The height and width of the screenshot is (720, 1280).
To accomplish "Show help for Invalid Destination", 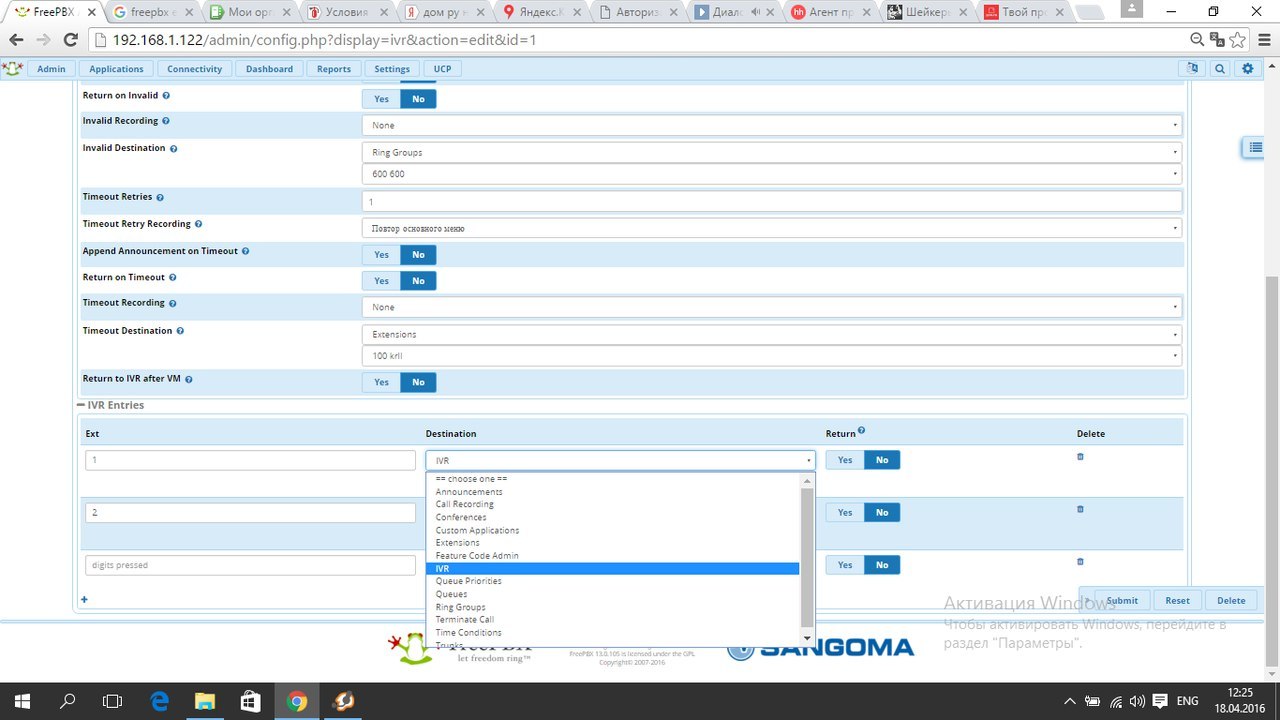I will (174, 148).
